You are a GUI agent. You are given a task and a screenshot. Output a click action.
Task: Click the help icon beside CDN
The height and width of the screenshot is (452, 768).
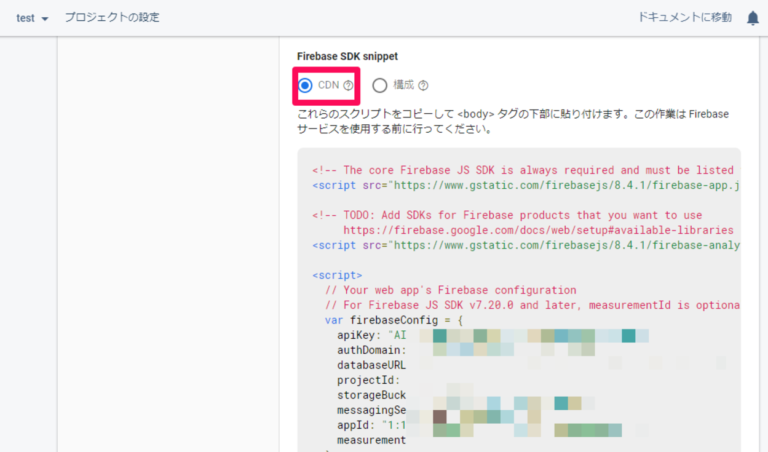348,85
